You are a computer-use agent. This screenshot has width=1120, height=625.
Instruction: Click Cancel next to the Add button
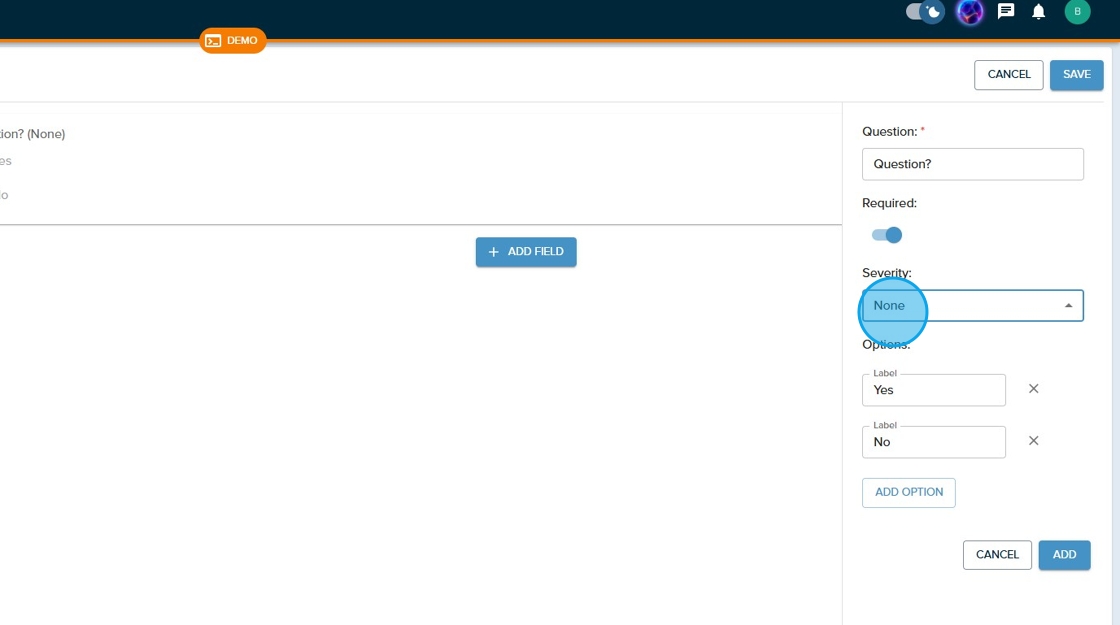pyautogui.click(x=996, y=555)
